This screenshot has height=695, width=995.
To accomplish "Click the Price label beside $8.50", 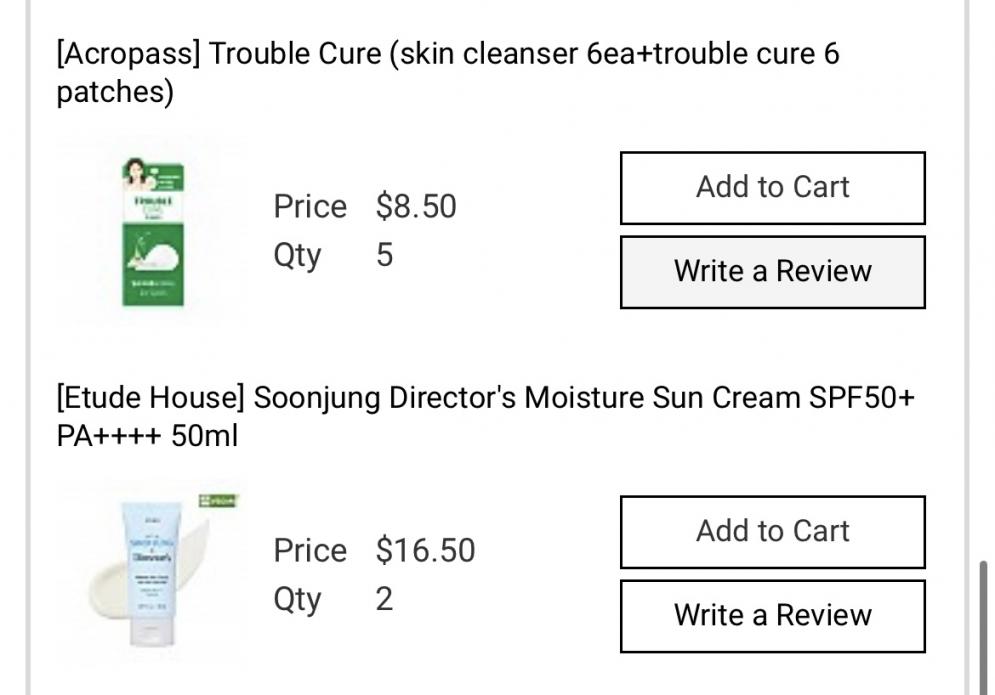I will tap(310, 206).
